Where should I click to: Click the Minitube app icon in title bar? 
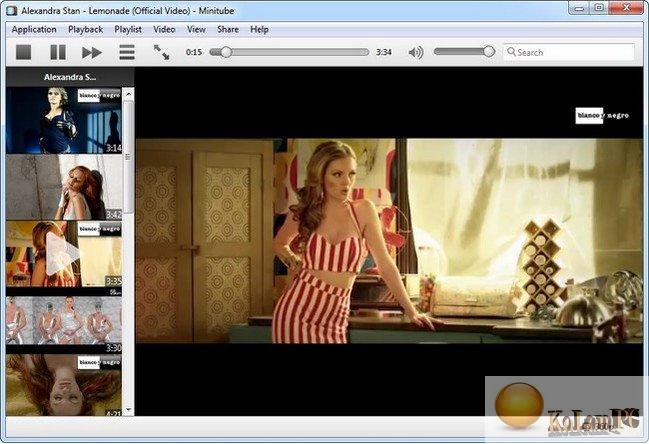(x=12, y=10)
